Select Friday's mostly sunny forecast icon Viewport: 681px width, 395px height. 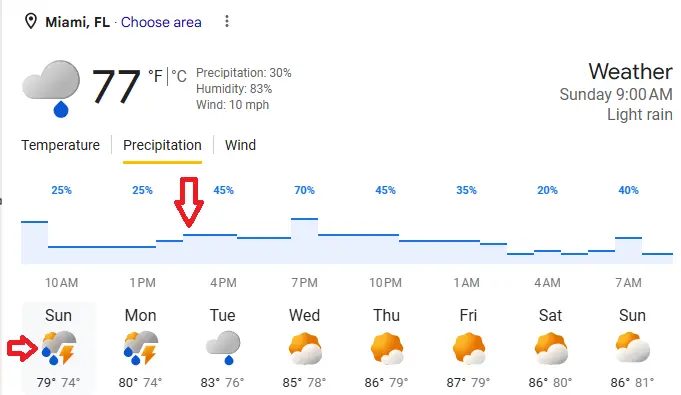point(469,348)
